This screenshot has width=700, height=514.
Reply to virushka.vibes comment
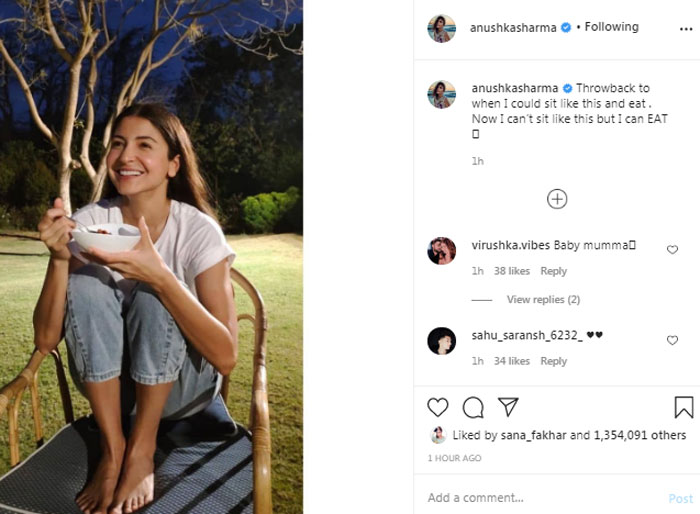click(553, 271)
